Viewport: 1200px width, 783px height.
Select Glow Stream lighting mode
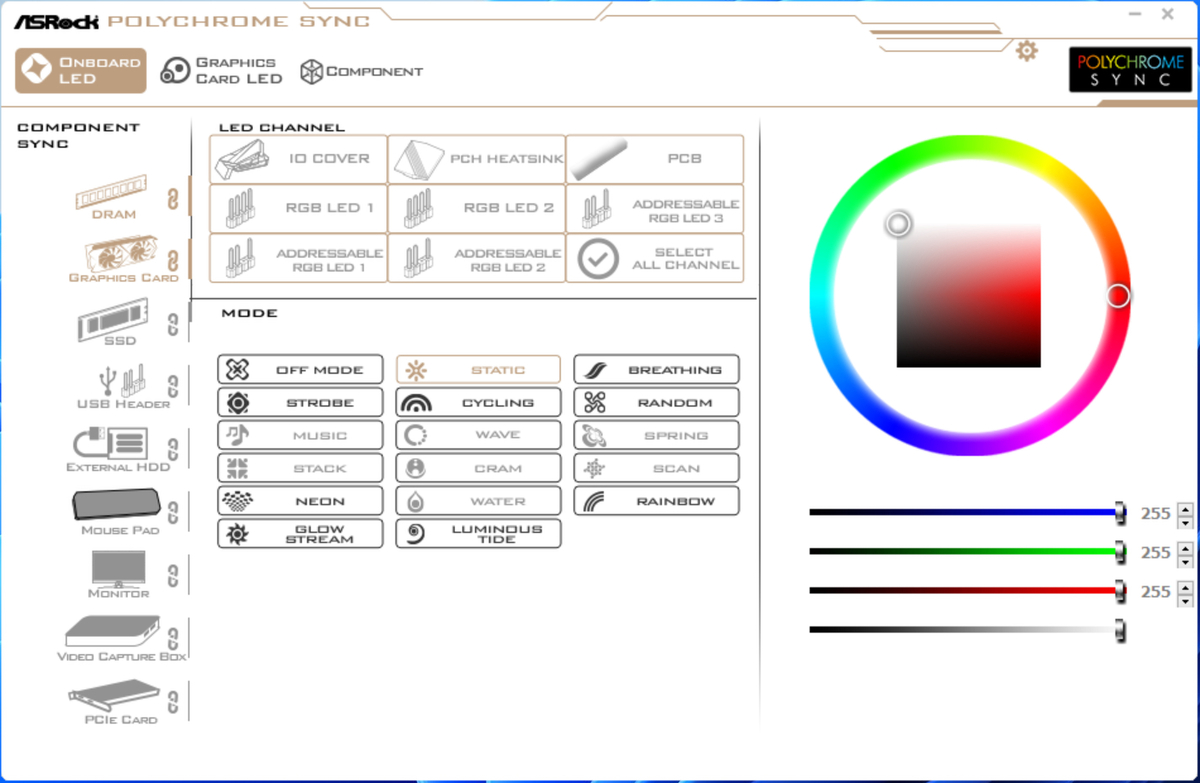click(300, 534)
